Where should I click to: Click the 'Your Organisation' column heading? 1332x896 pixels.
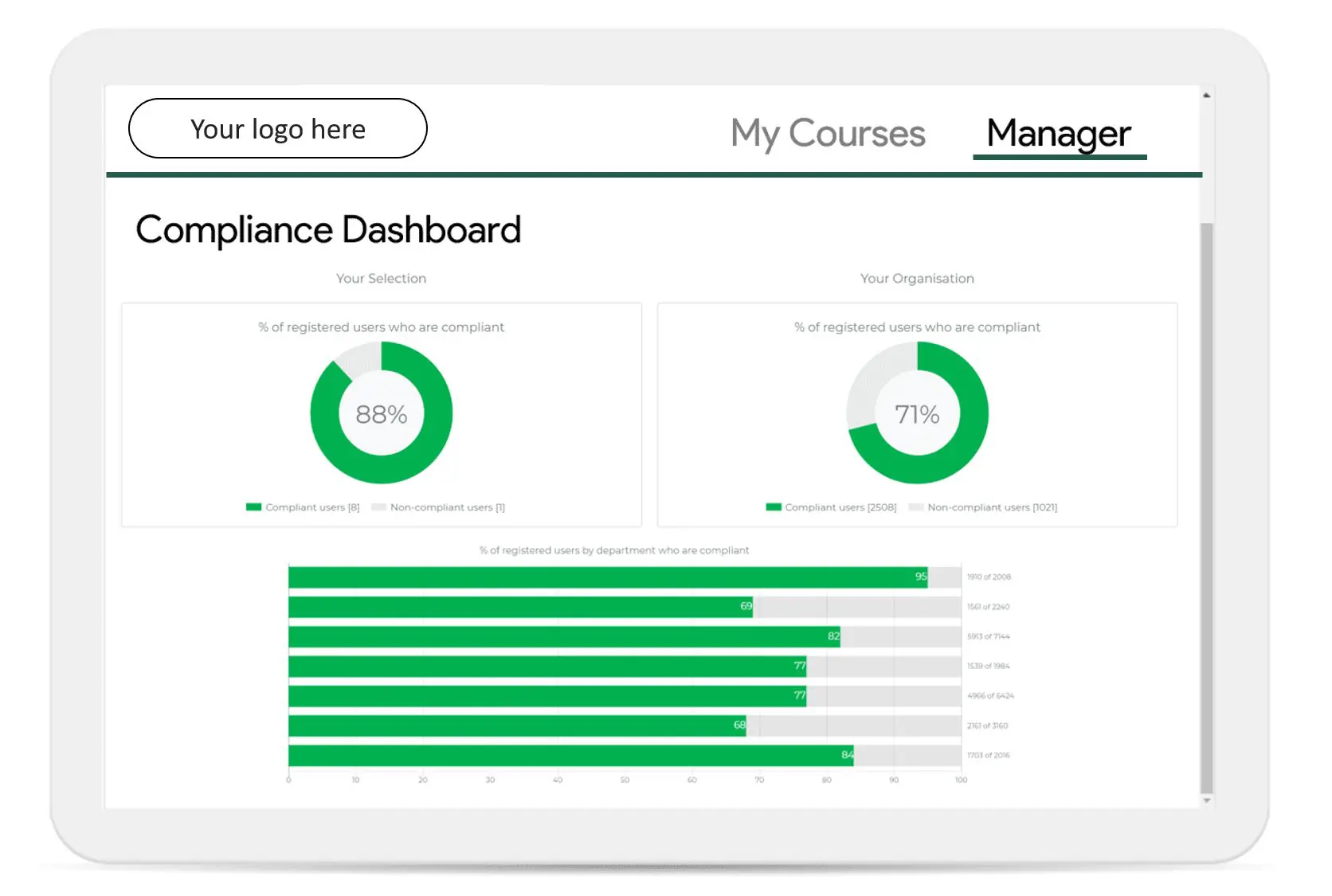tap(917, 279)
